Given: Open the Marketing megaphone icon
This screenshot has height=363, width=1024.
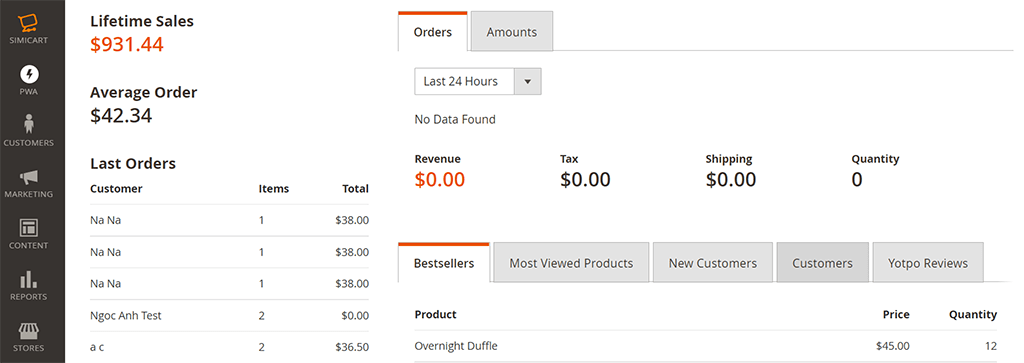Looking at the screenshot, I should tap(29, 176).
